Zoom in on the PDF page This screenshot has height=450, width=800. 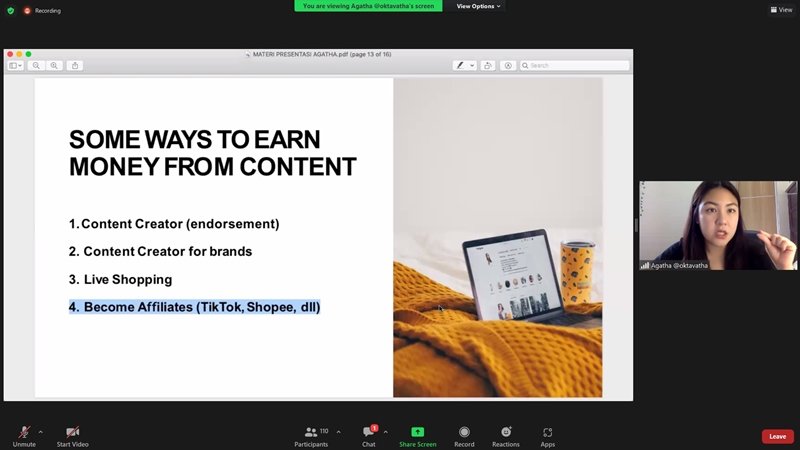tap(54, 65)
